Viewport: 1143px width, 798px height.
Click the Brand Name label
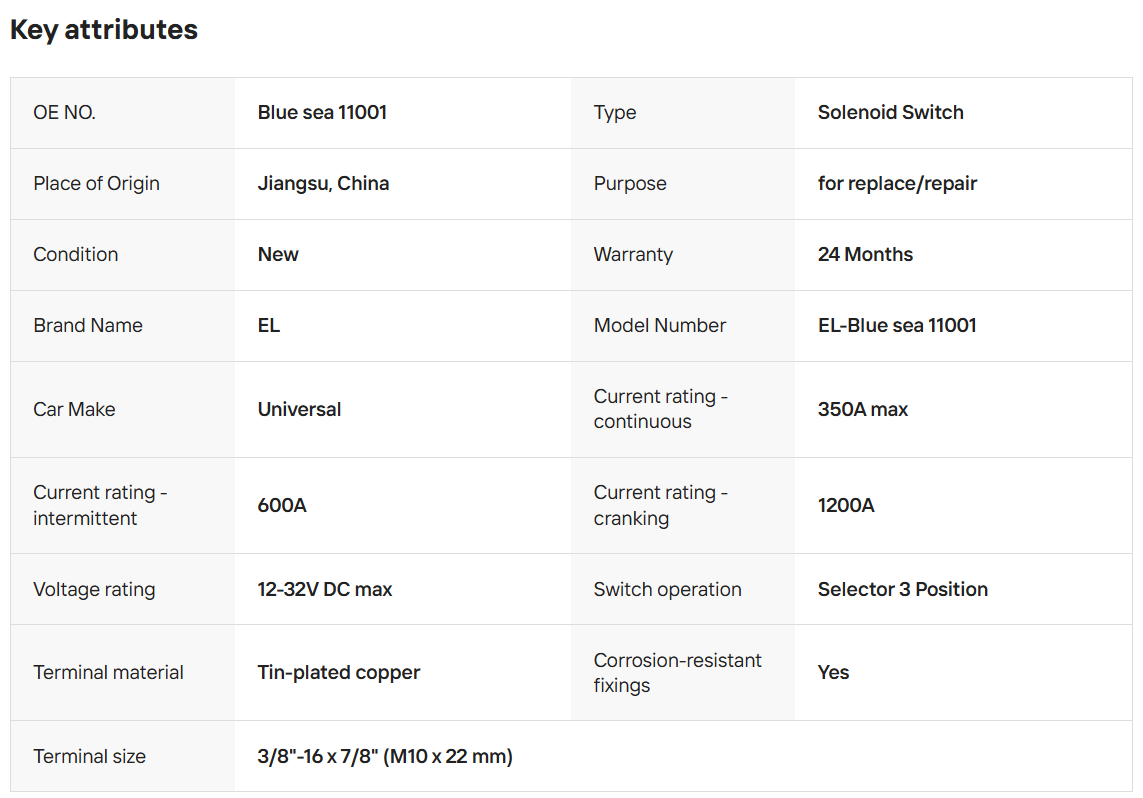pyautogui.click(x=88, y=325)
